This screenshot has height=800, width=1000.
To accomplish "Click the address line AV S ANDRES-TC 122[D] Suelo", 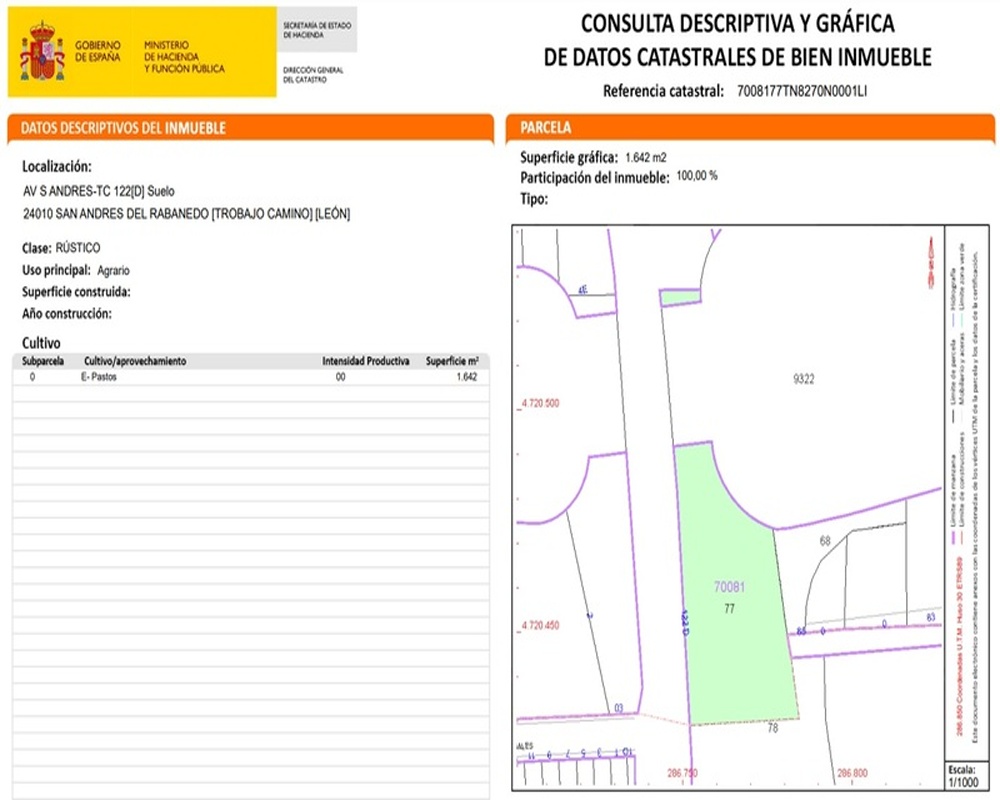I will 101,190.
